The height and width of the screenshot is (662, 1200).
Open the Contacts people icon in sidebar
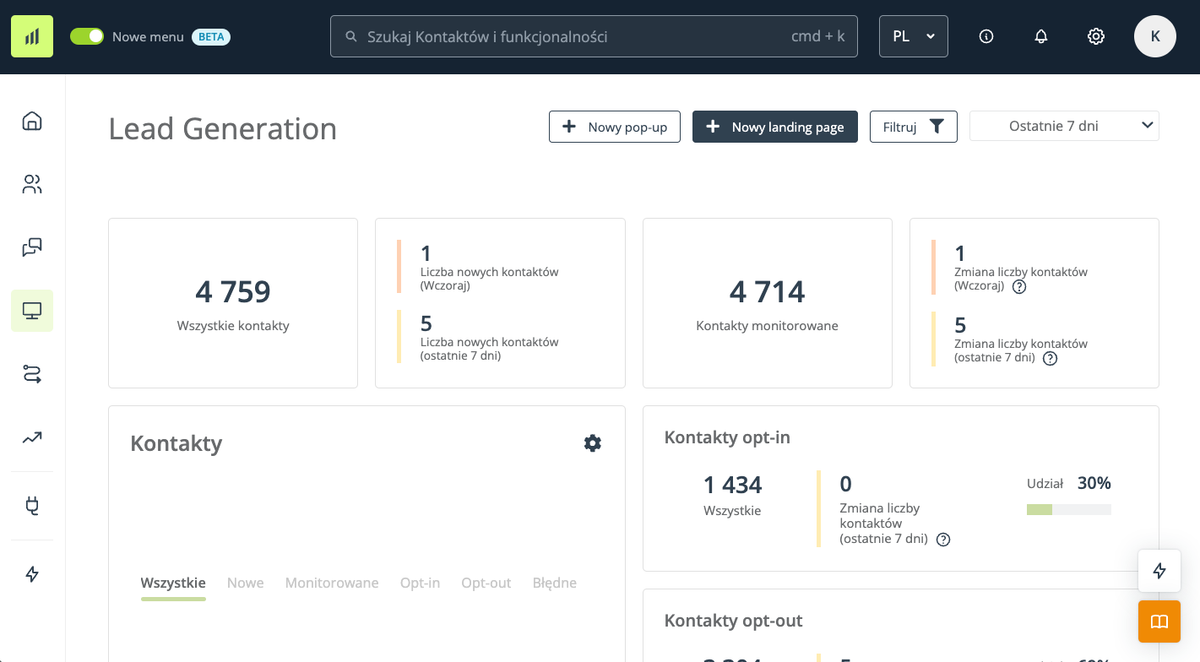click(x=32, y=184)
